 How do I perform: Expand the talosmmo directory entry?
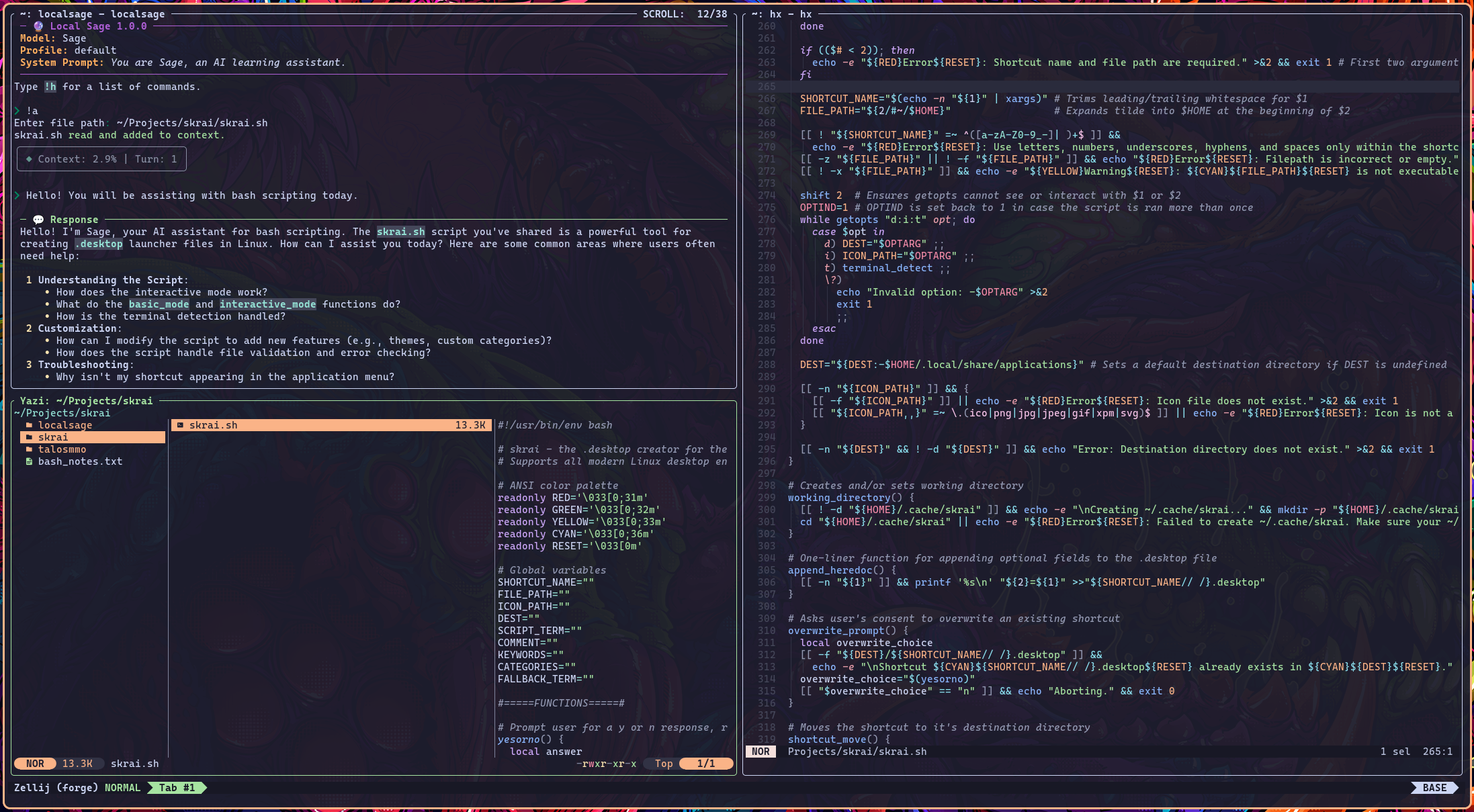click(x=62, y=449)
